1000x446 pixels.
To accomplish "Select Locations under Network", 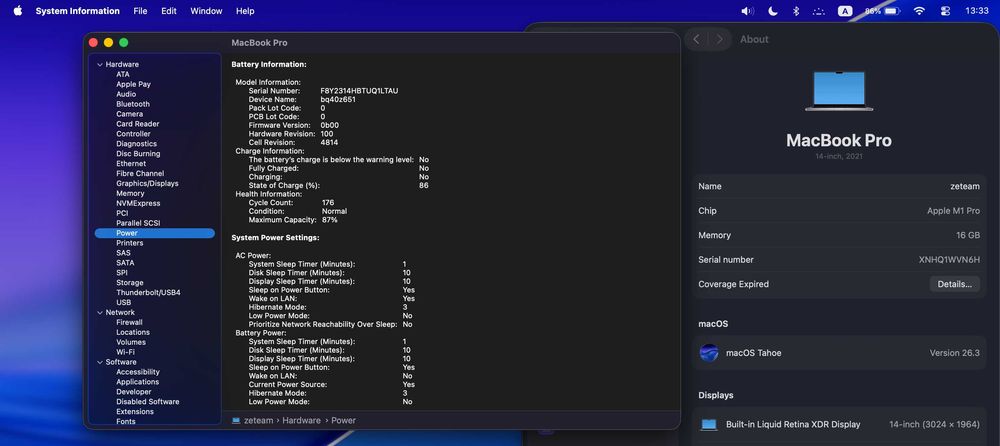I will coord(133,332).
